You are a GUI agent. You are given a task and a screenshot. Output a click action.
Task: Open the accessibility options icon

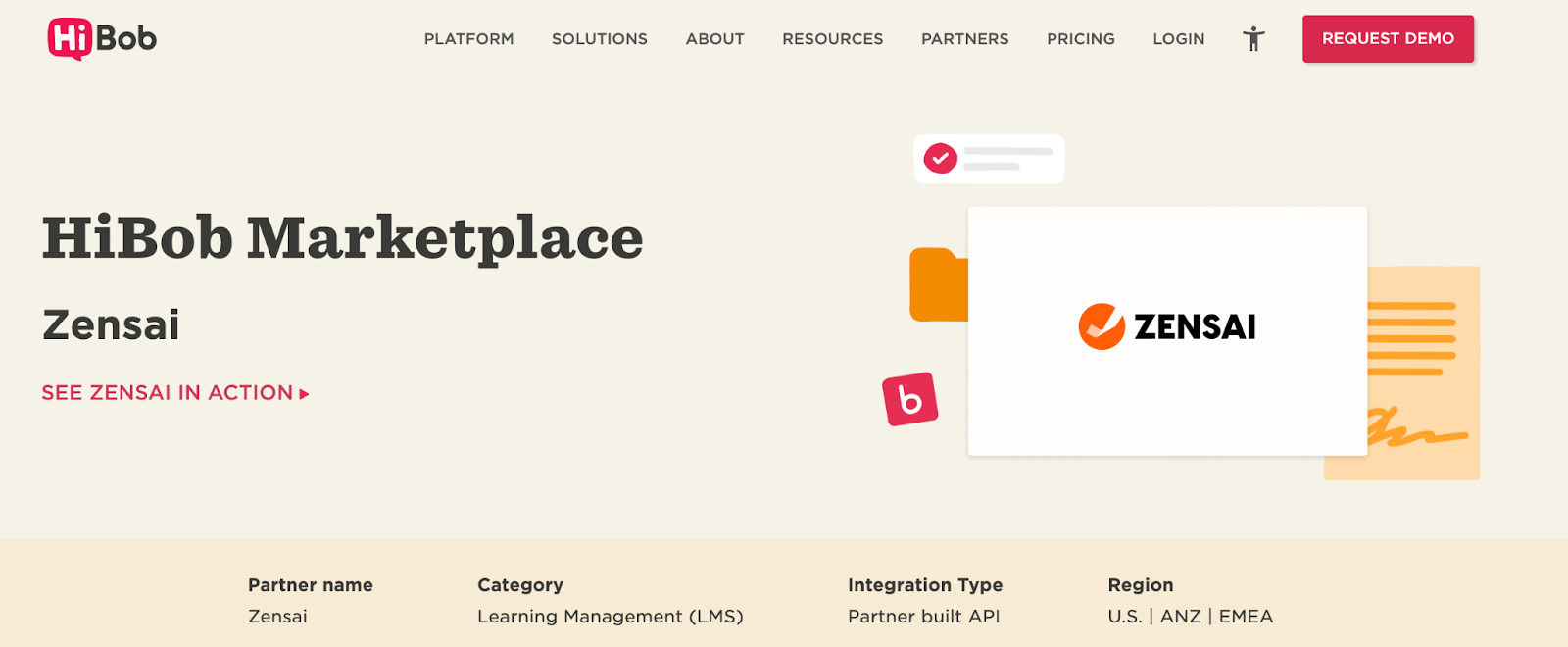click(x=1253, y=39)
